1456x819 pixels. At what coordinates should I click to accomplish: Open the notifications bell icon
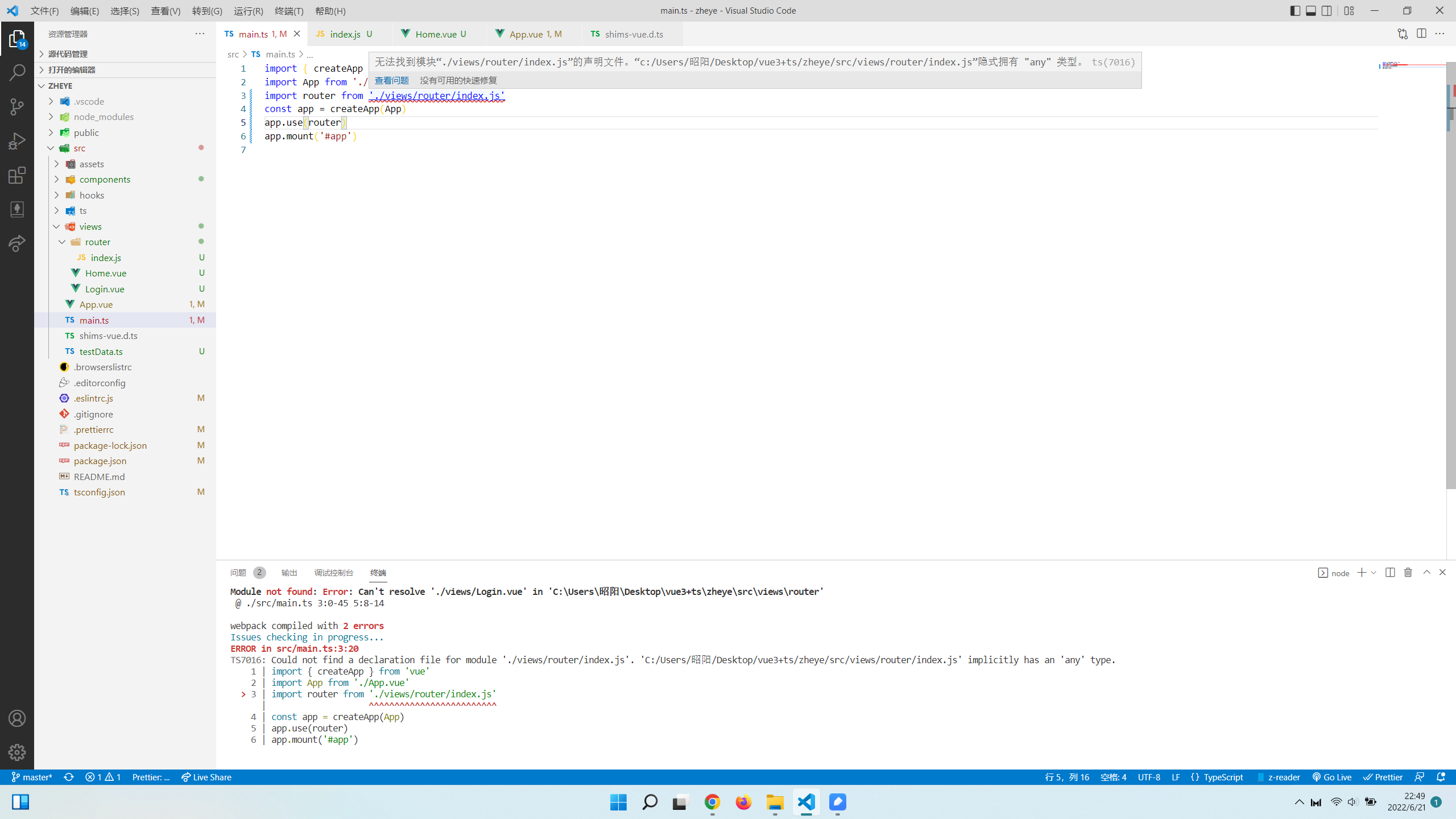pos(1441,777)
